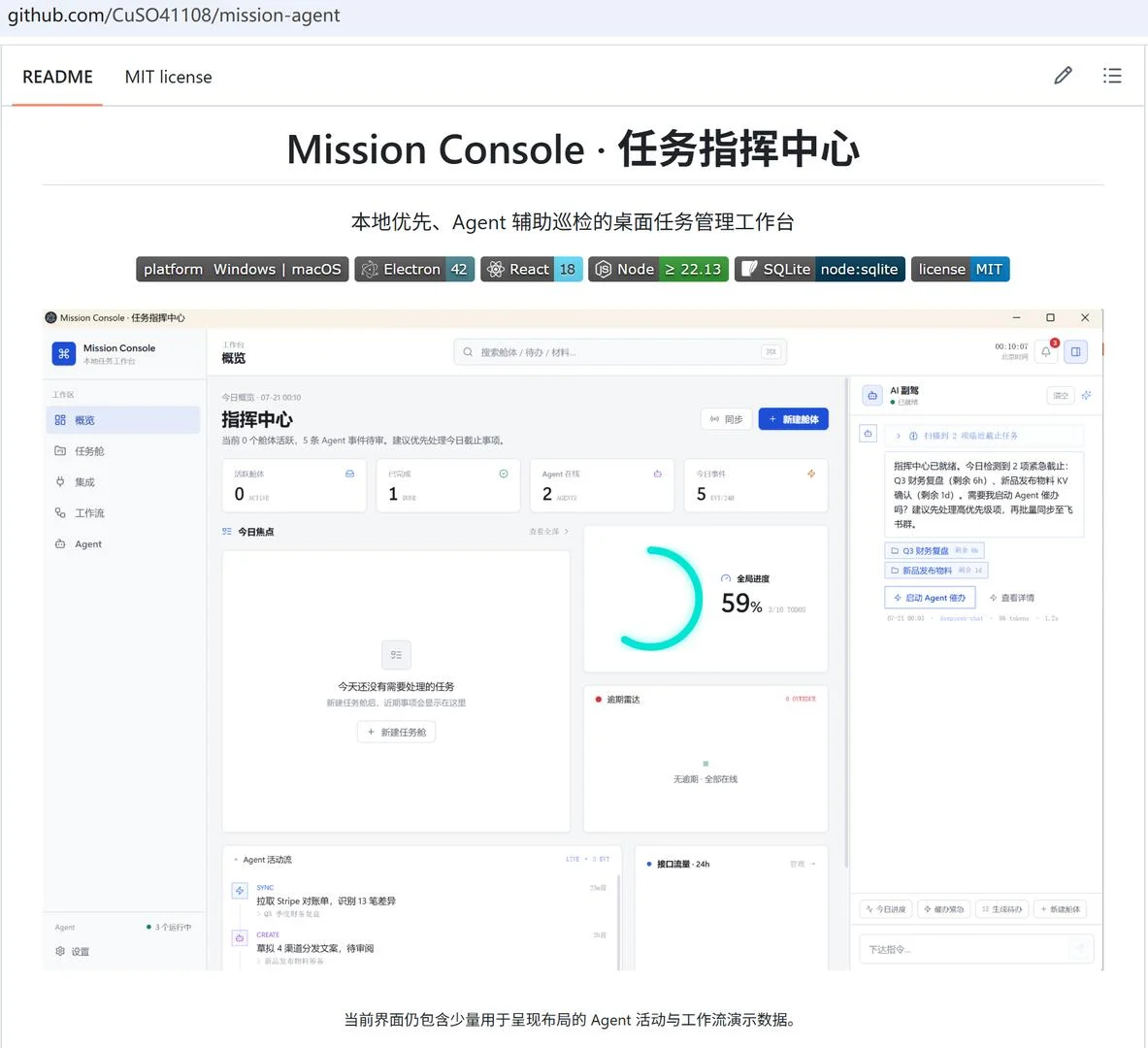Screen dimensions: 1148x1048
Task: Open 工作流 in the sidebar
Action: [x=122, y=512]
